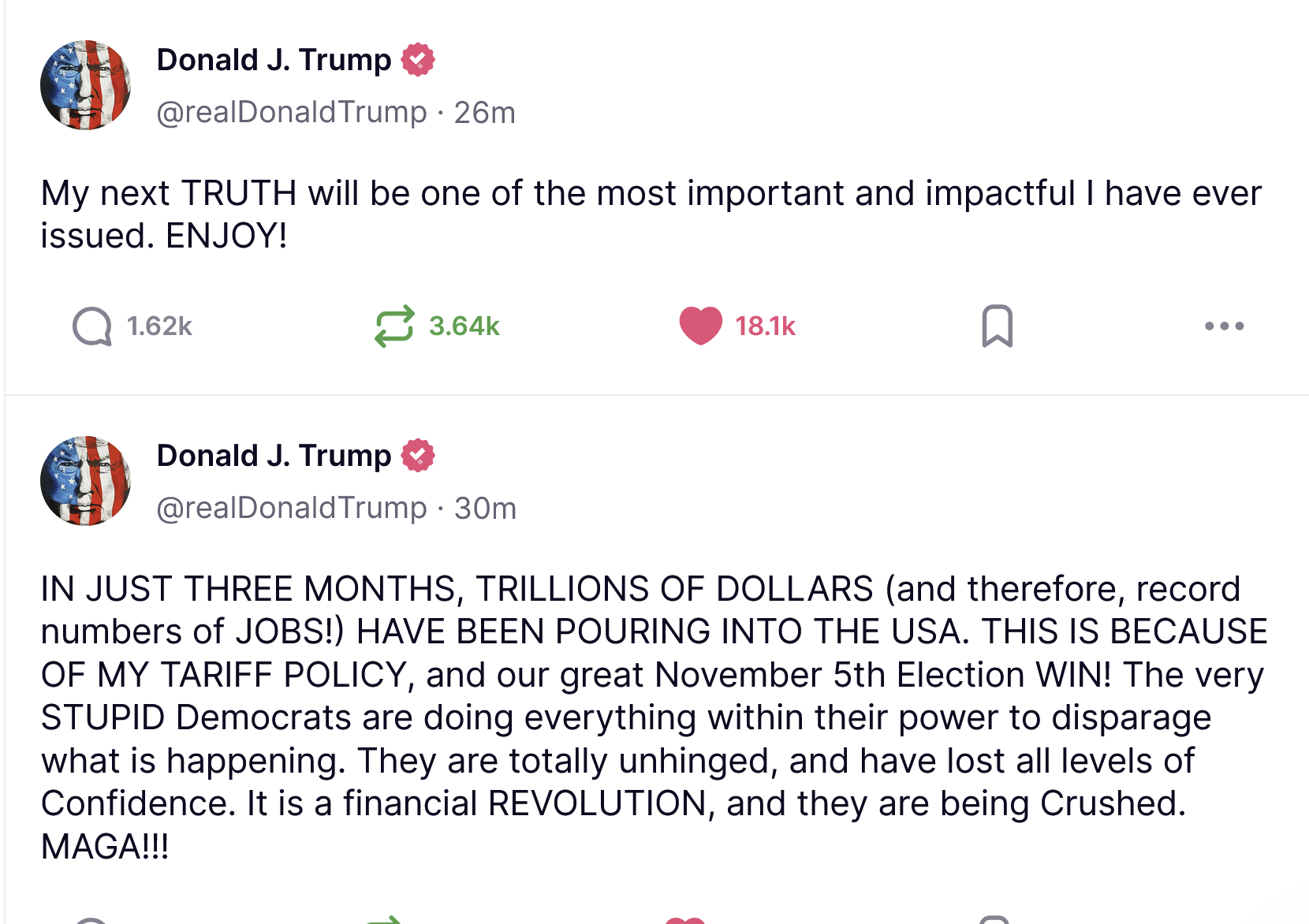Click the verified badge on the 30m post
Image resolution: width=1309 pixels, height=924 pixels.
coord(418,456)
